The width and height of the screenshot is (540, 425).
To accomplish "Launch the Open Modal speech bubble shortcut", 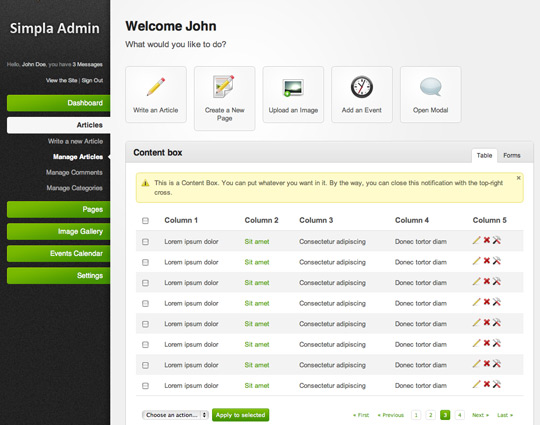I will (430, 94).
